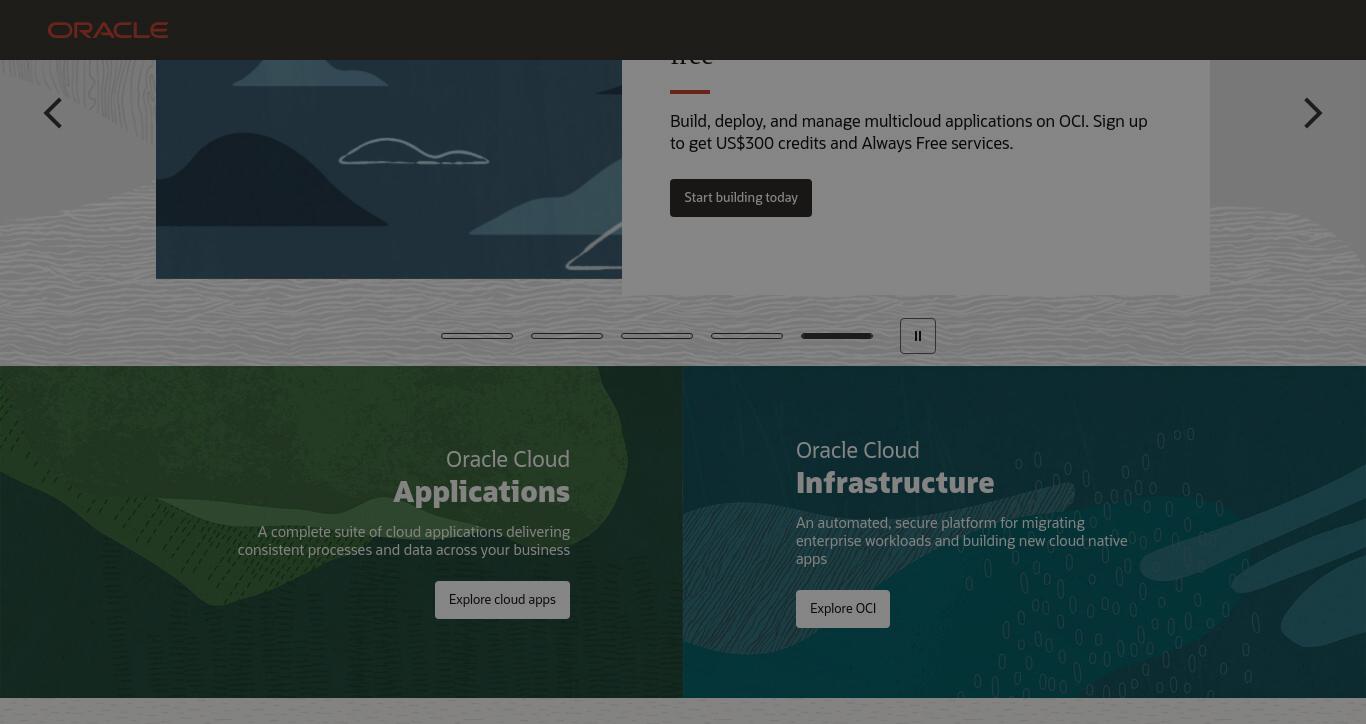Click the US$300 credits description text
Viewport: 1366px width, 724px height.
909,132
